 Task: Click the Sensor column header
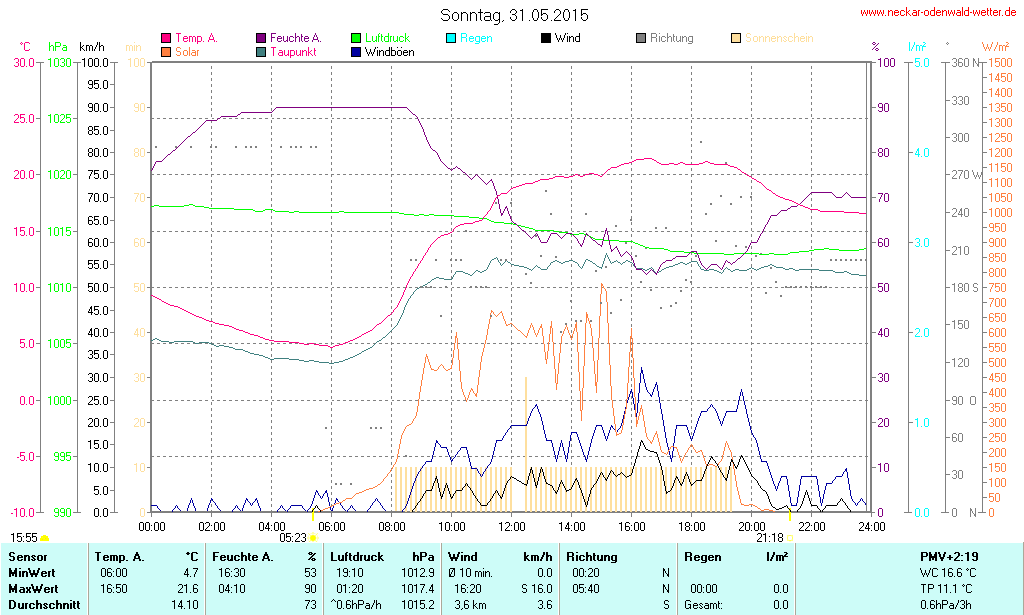click(27, 556)
